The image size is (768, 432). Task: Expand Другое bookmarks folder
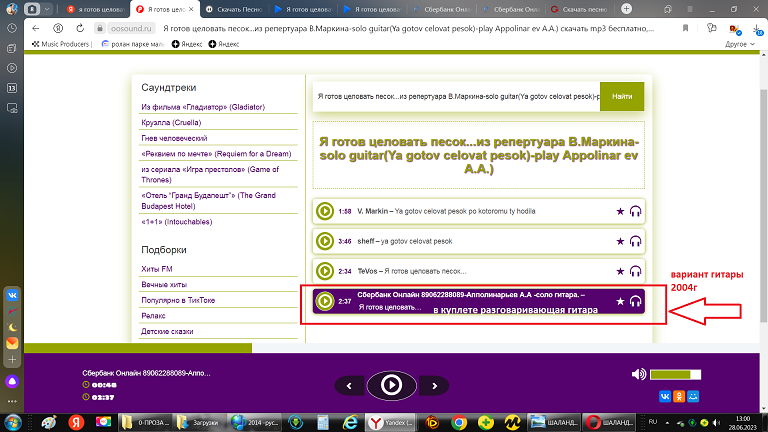tap(740, 44)
